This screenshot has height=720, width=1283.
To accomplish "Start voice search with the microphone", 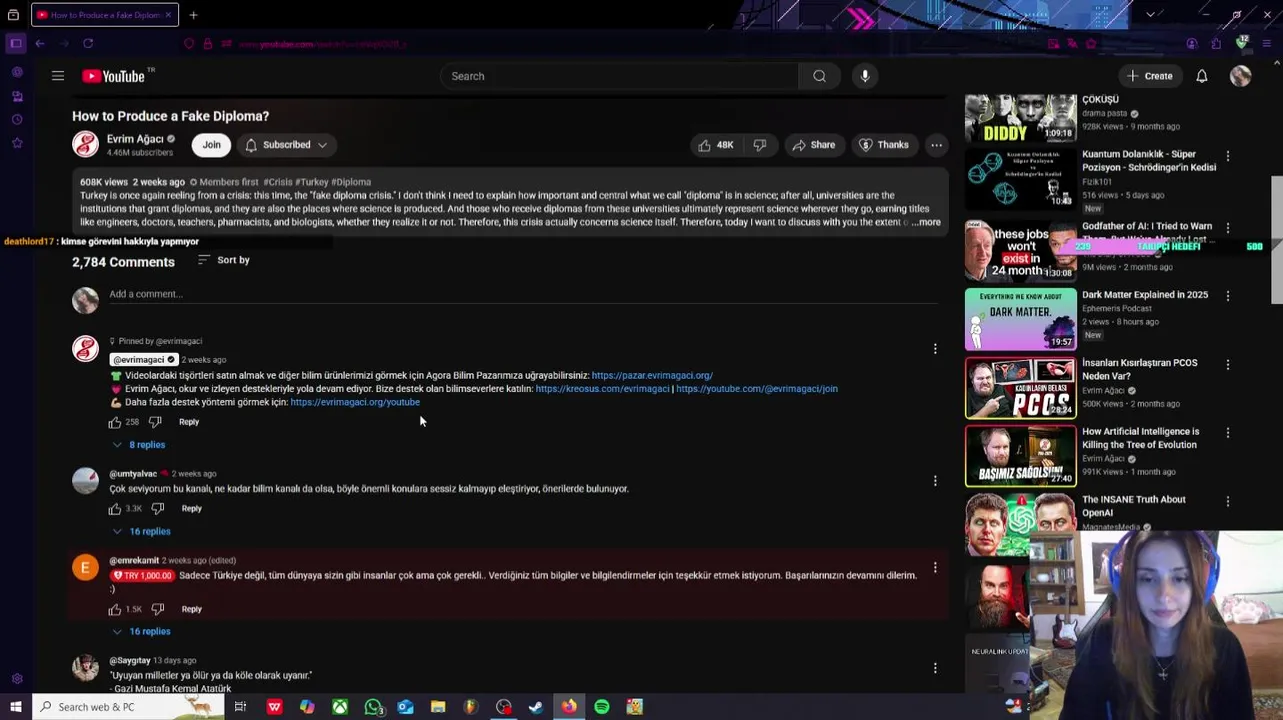I will coord(865,76).
